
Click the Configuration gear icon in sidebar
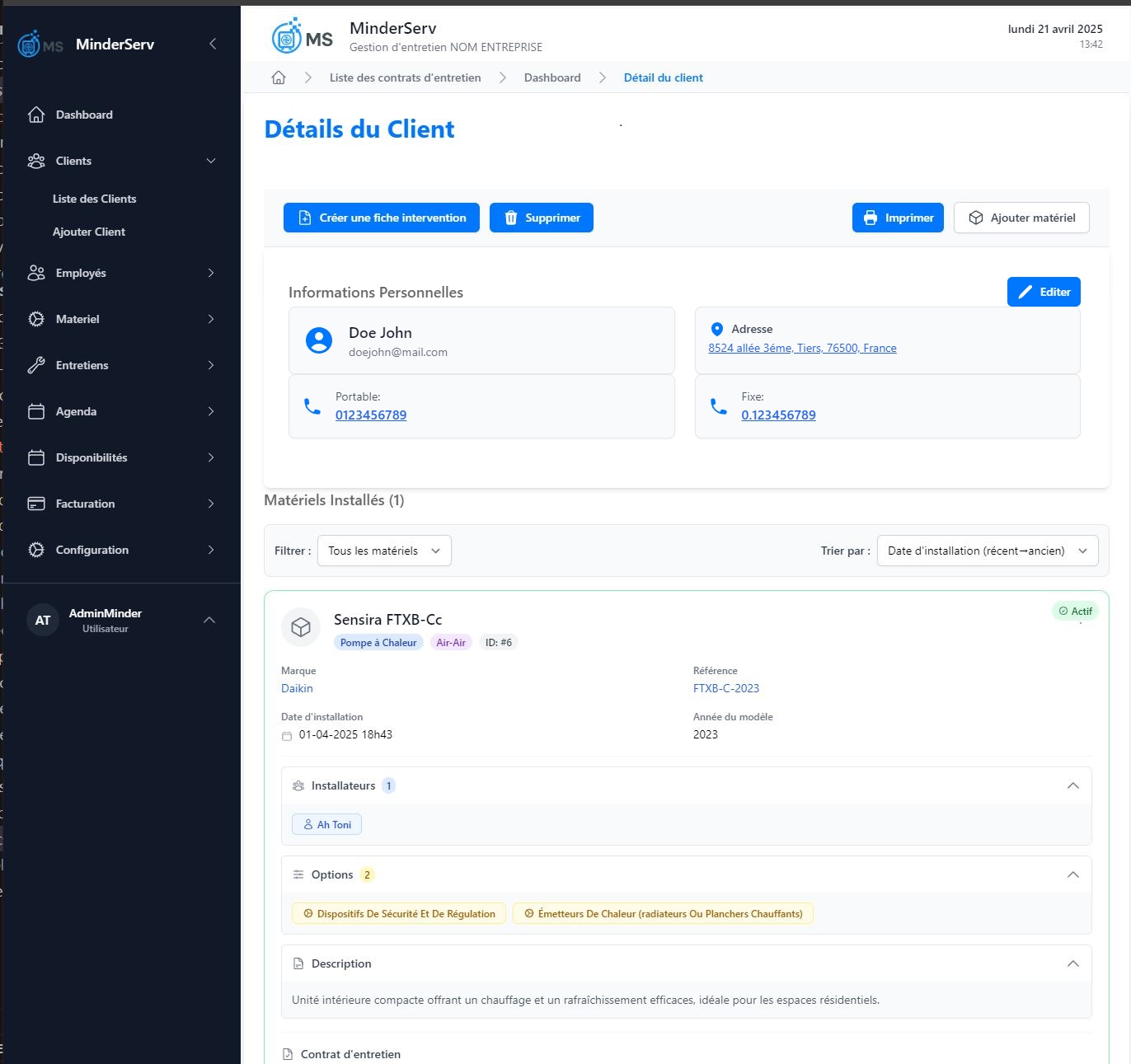(36, 550)
